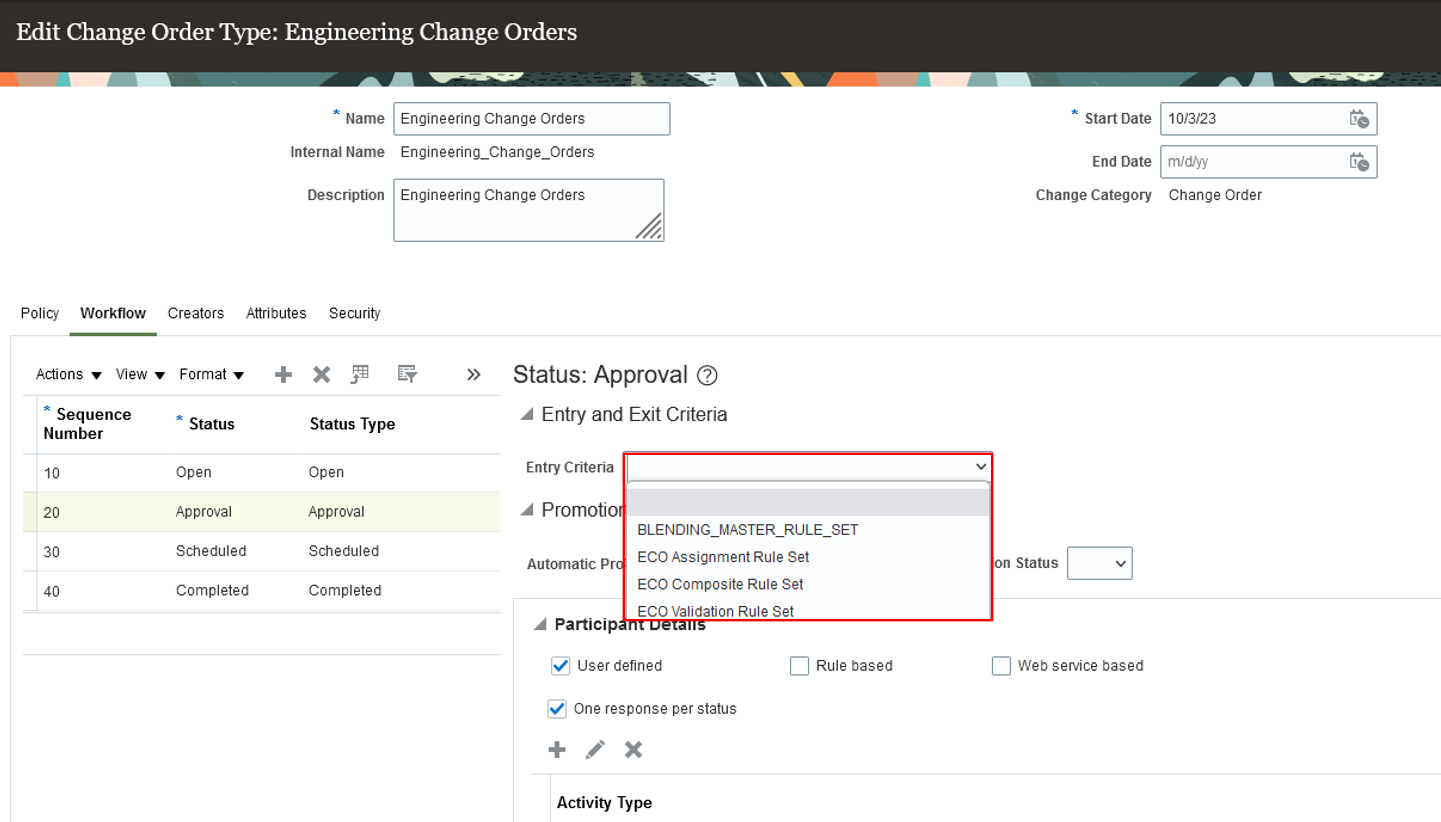Collapse the Entry and Exit Criteria section
The image size is (1441, 822).
pos(526,414)
